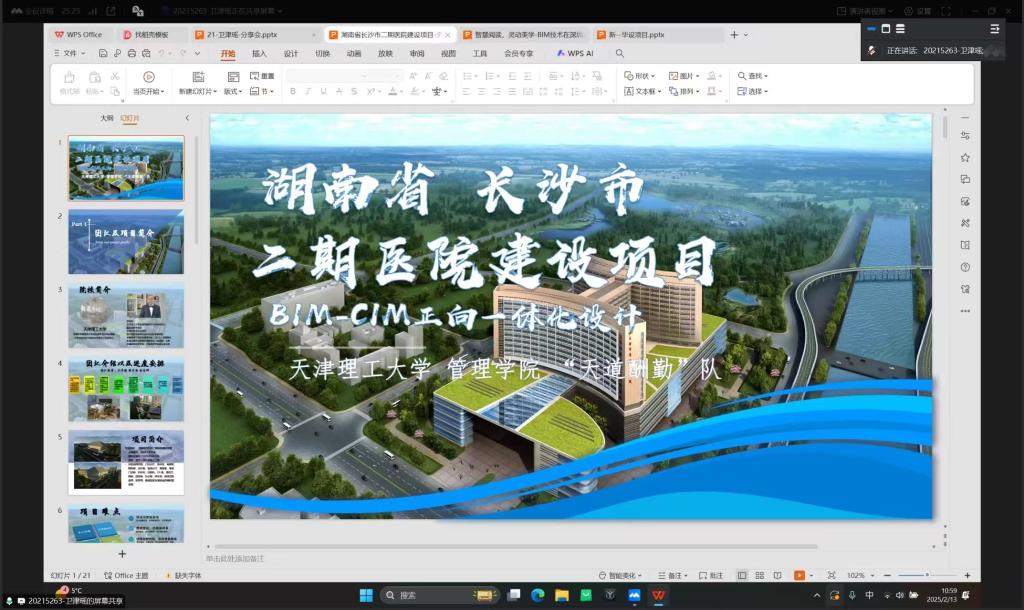
Task: Open the 选择 Select button
Action: point(752,91)
